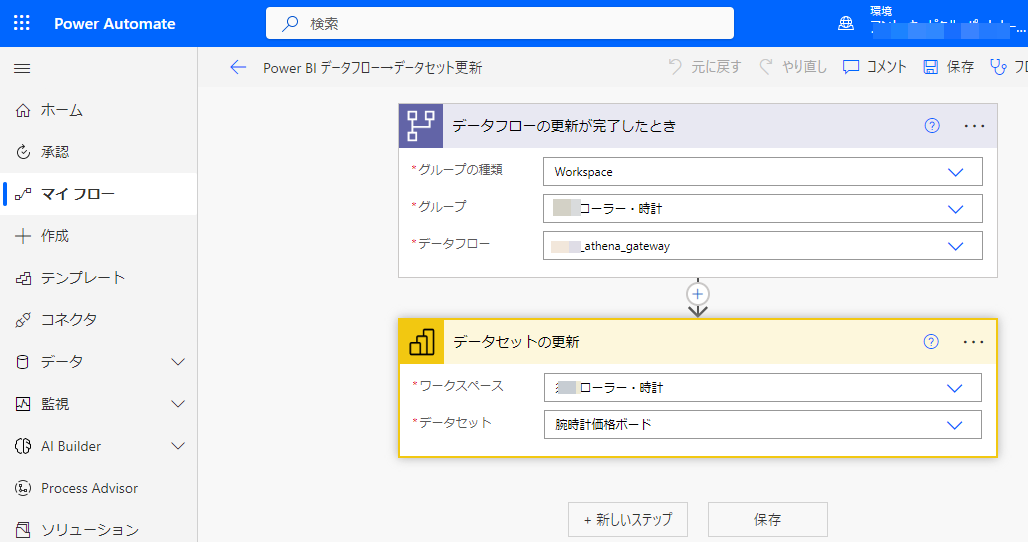The height and width of the screenshot is (542, 1028).
Task: Open Process Advisor in sidebar
Action: pyautogui.click(x=98, y=488)
